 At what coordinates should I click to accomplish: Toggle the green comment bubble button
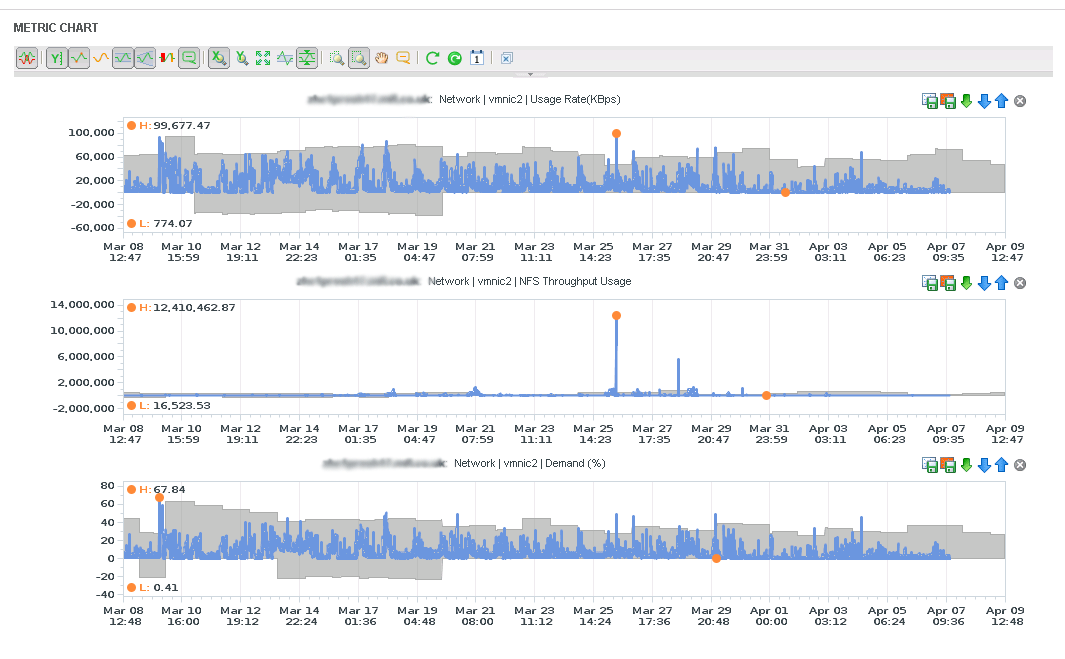pos(189,59)
